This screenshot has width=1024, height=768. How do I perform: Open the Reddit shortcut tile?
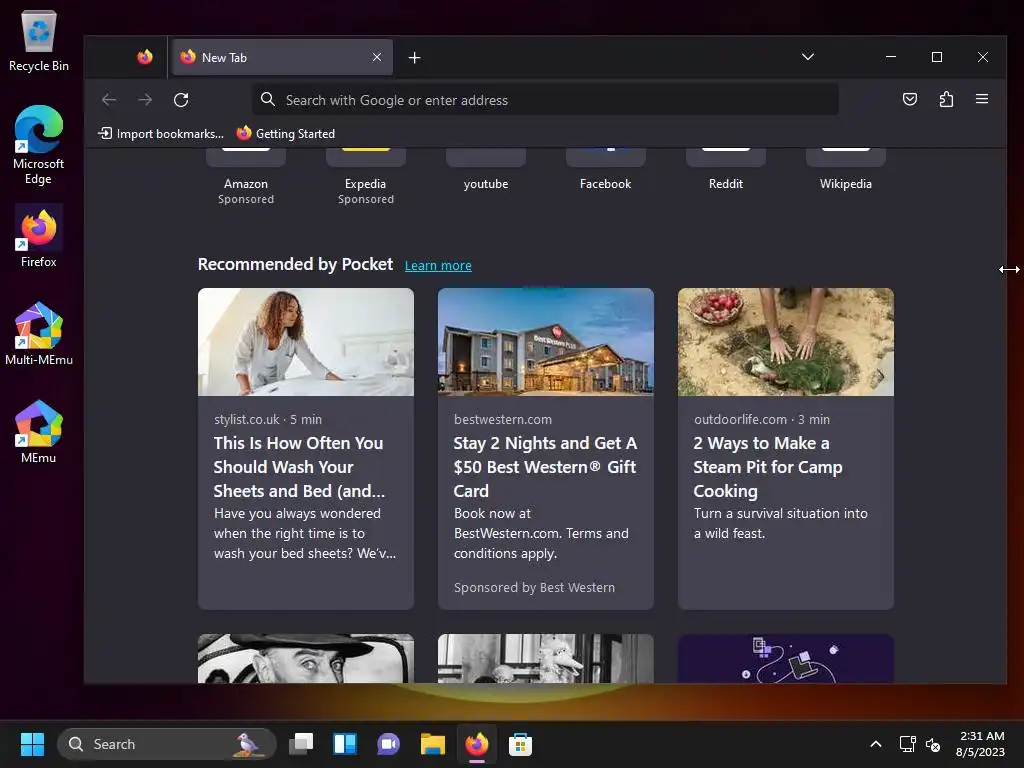(x=726, y=171)
